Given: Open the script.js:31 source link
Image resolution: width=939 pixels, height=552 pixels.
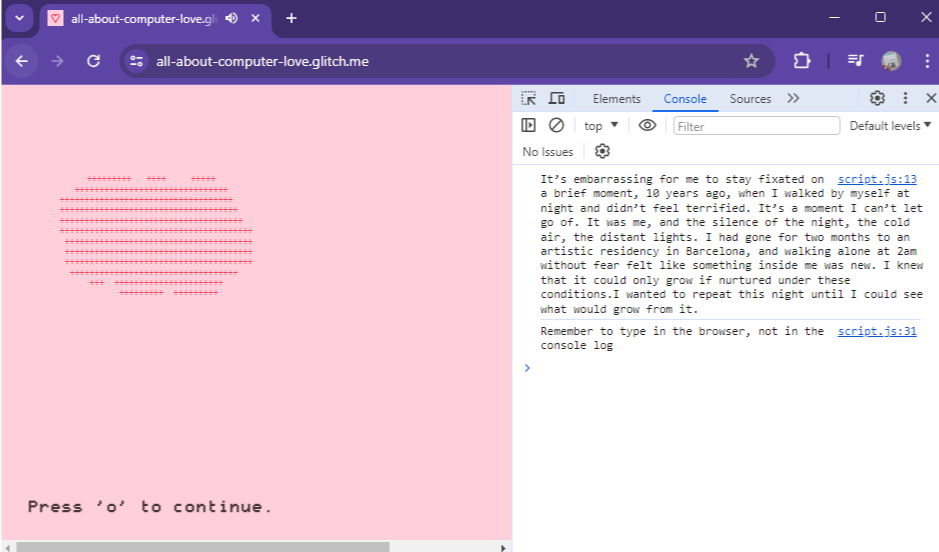Looking at the screenshot, I should click(x=877, y=331).
